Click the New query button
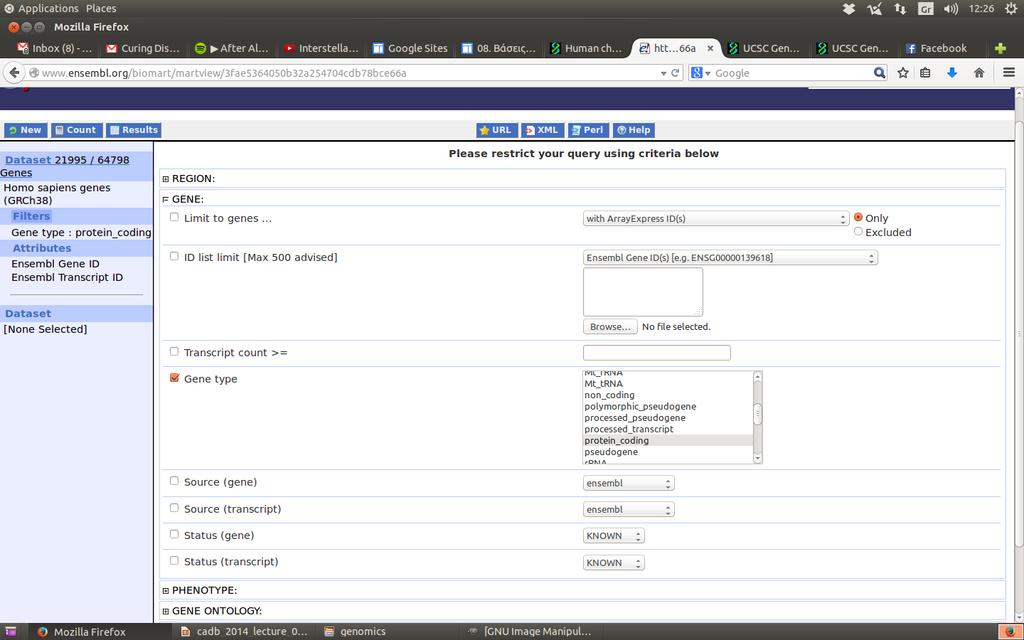The image size is (1024, 640). point(25,130)
